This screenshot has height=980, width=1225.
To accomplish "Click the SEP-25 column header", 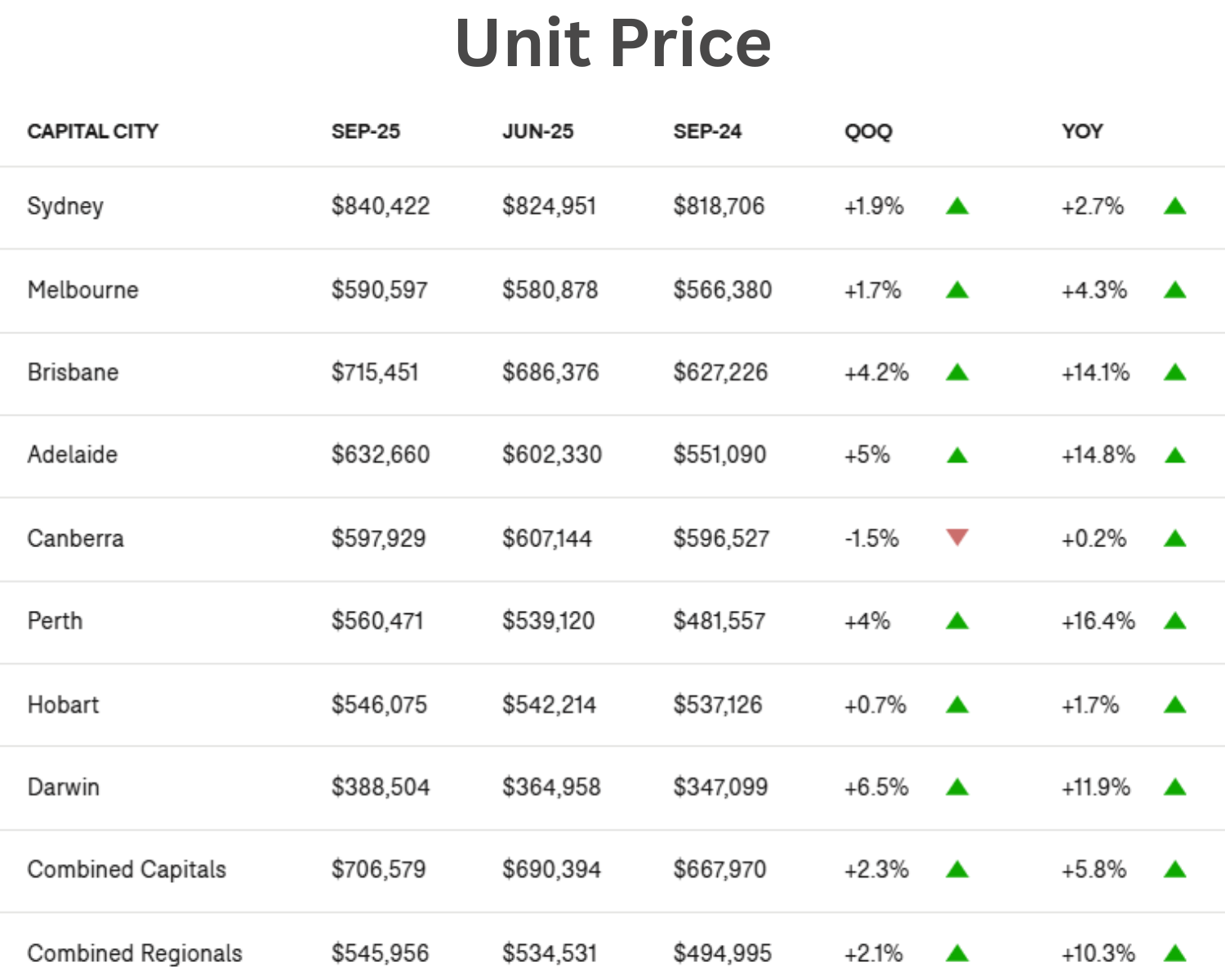I will point(366,131).
